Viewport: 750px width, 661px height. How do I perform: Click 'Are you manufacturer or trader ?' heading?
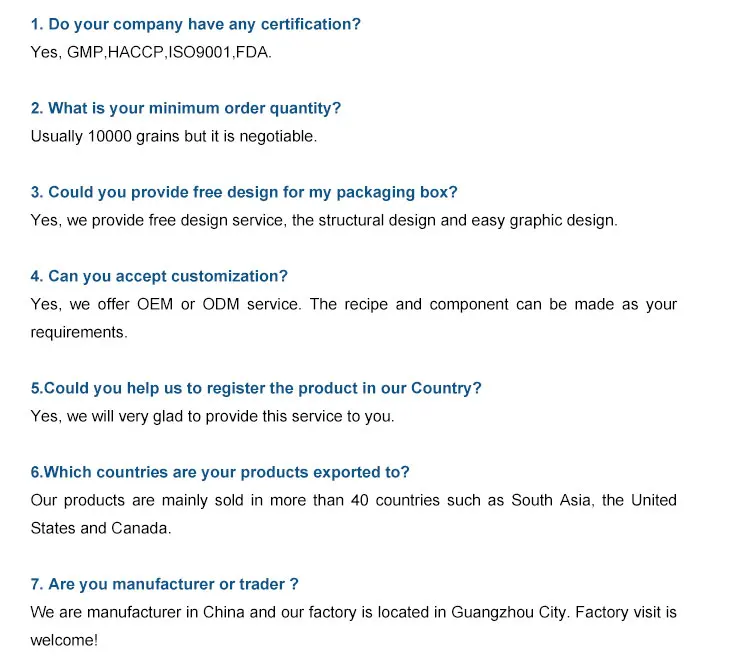[165, 584]
